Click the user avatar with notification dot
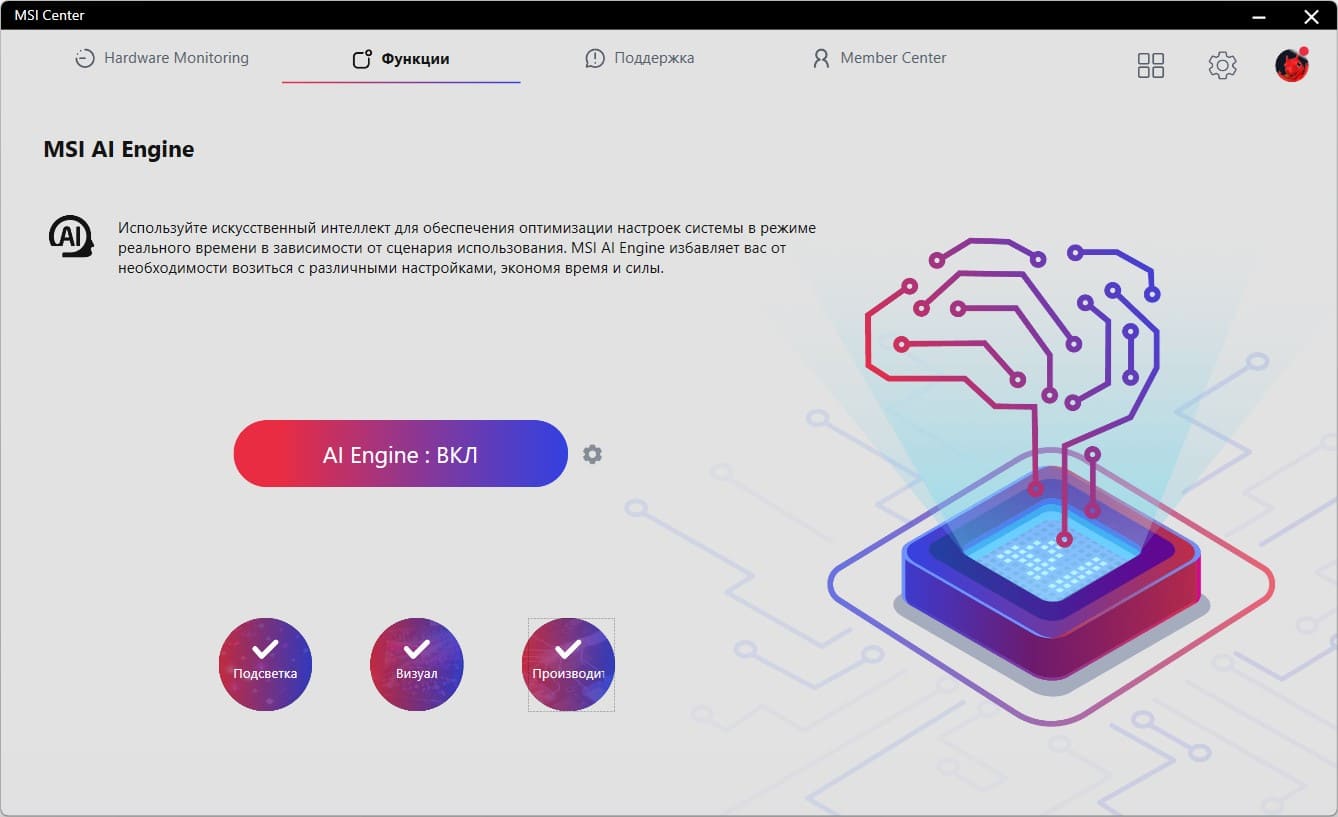This screenshot has height=817, width=1338. tap(1292, 64)
